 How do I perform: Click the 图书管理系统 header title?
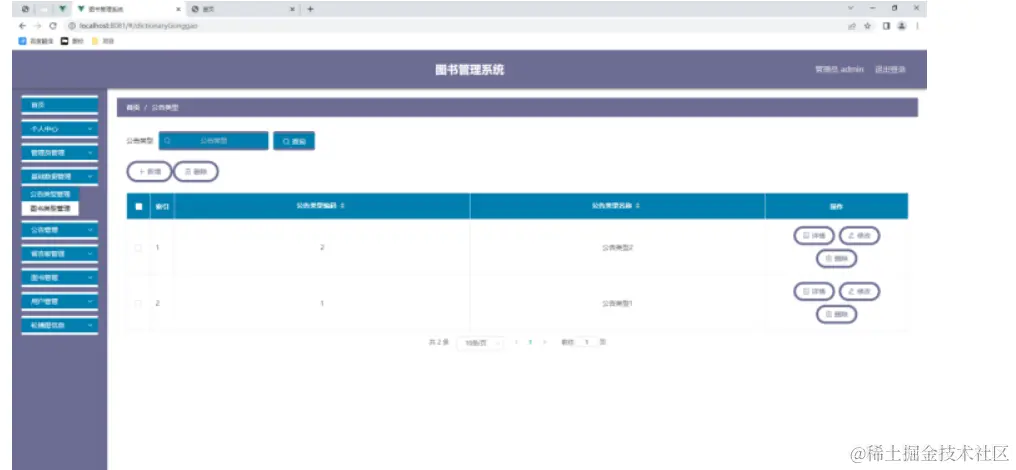[470, 70]
